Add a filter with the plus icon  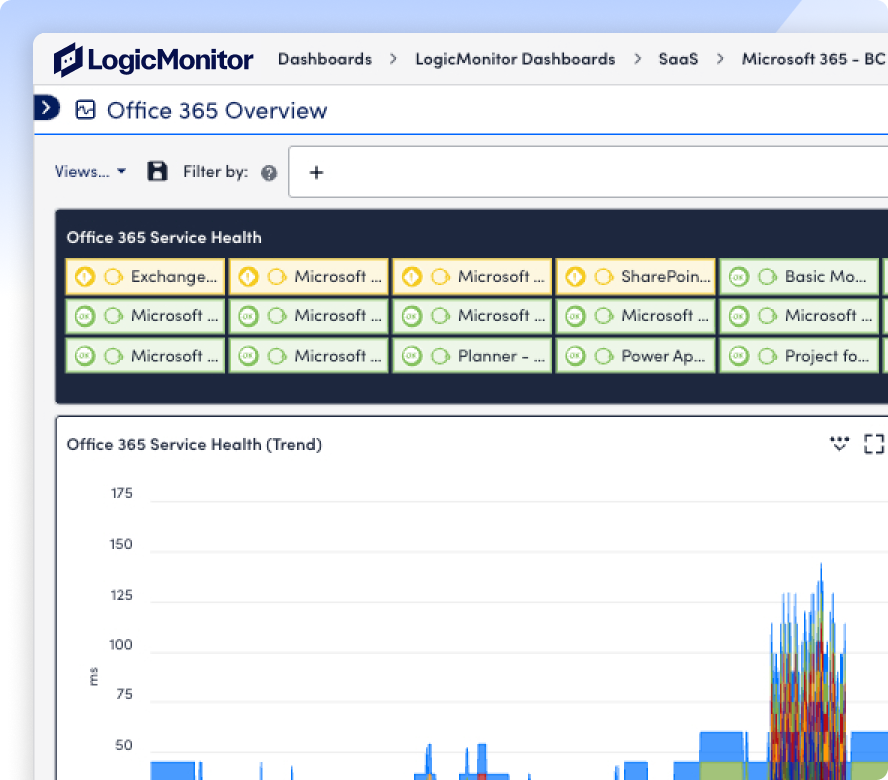click(x=317, y=172)
